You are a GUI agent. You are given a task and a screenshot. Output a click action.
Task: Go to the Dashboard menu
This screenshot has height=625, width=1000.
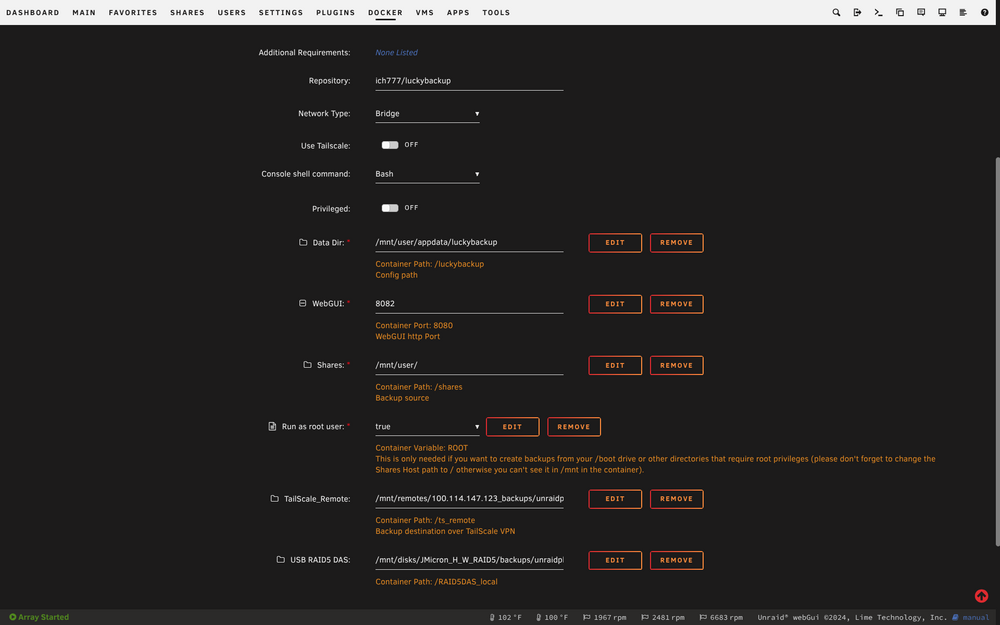[33, 13]
